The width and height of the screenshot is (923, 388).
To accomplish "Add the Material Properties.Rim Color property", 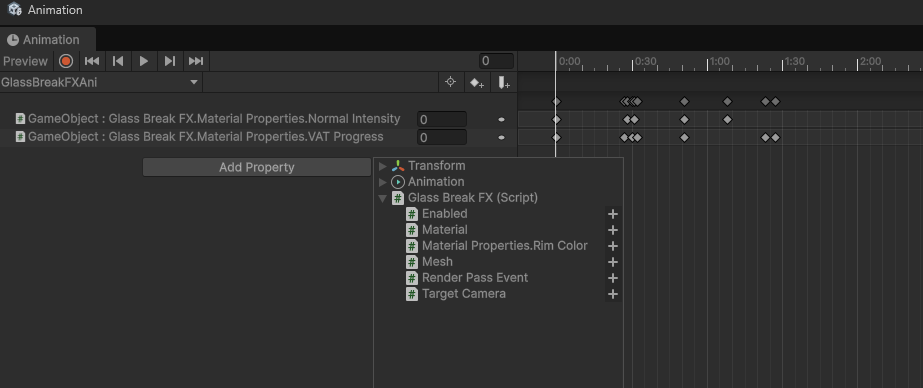I will tap(613, 246).
